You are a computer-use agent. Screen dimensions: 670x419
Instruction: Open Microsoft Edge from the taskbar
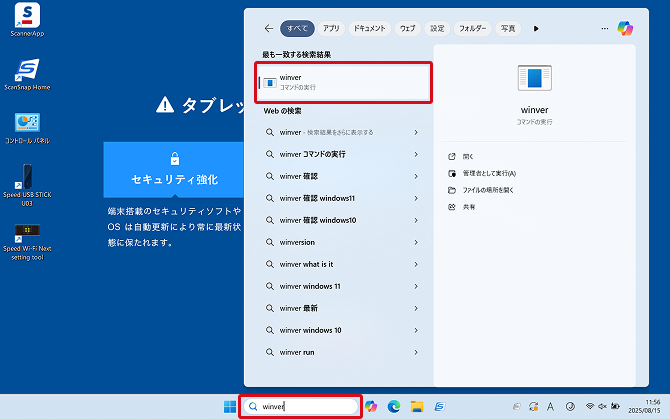394,406
